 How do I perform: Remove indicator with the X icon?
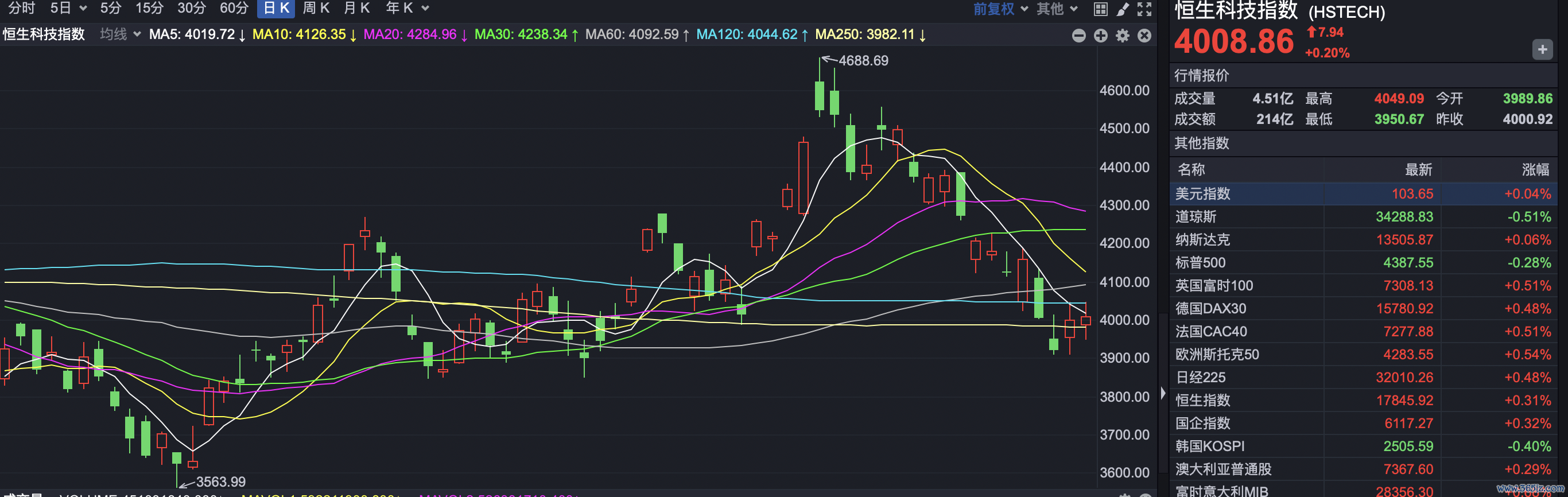click(x=1144, y=36)
